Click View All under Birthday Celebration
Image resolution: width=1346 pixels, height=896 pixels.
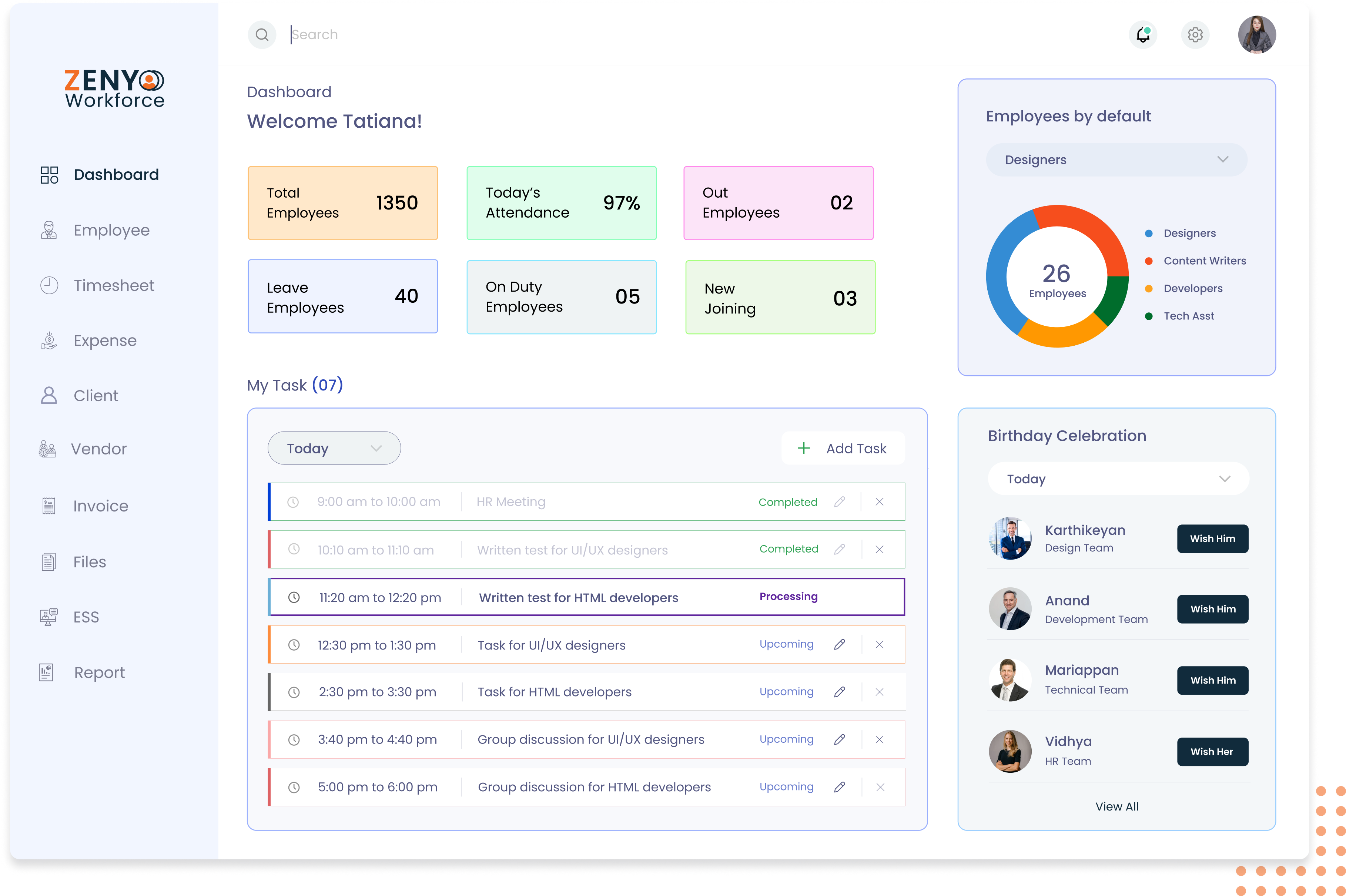tap(1116, 806)
